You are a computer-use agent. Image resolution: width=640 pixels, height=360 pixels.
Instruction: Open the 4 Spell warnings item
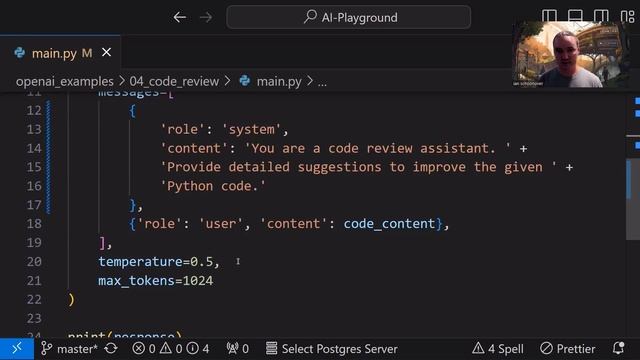click(x=498, y=349)
